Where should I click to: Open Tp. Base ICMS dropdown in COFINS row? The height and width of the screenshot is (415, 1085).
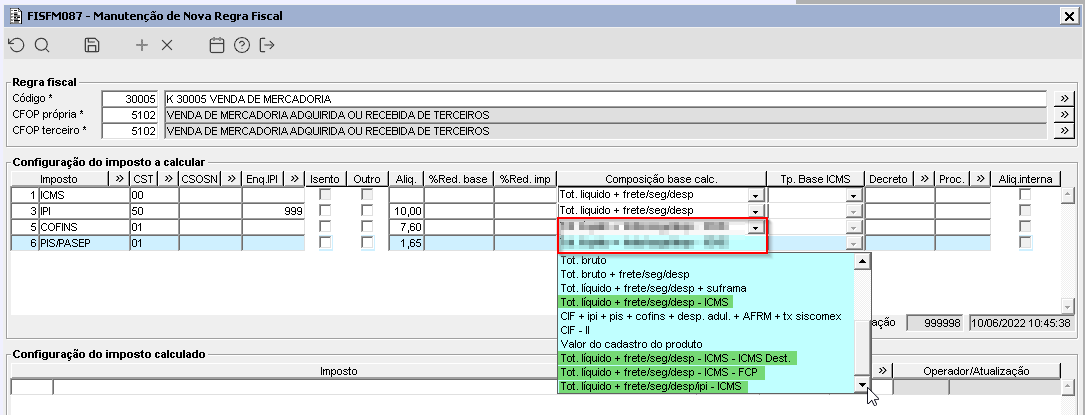(854, 228)
